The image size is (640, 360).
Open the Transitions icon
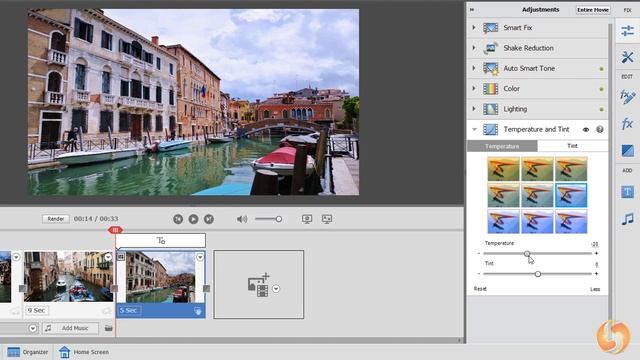click(627, 150)
